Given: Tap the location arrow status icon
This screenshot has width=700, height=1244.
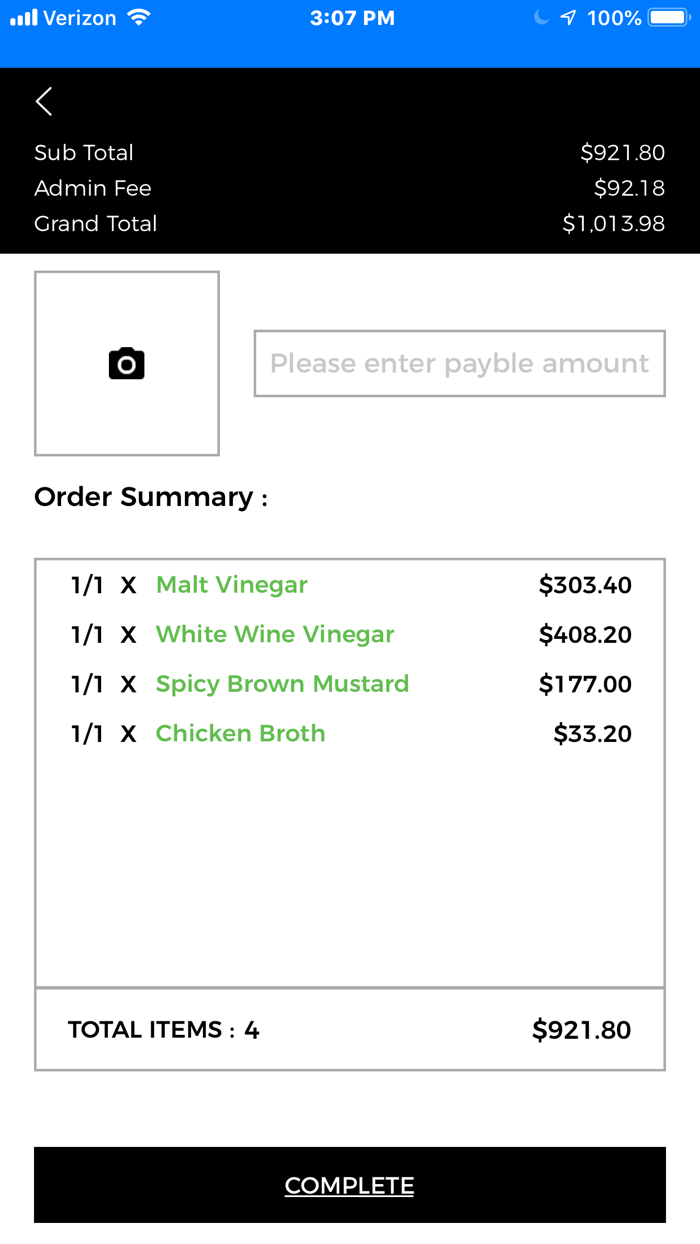Looking at the screenshot, I should [569, 18].
